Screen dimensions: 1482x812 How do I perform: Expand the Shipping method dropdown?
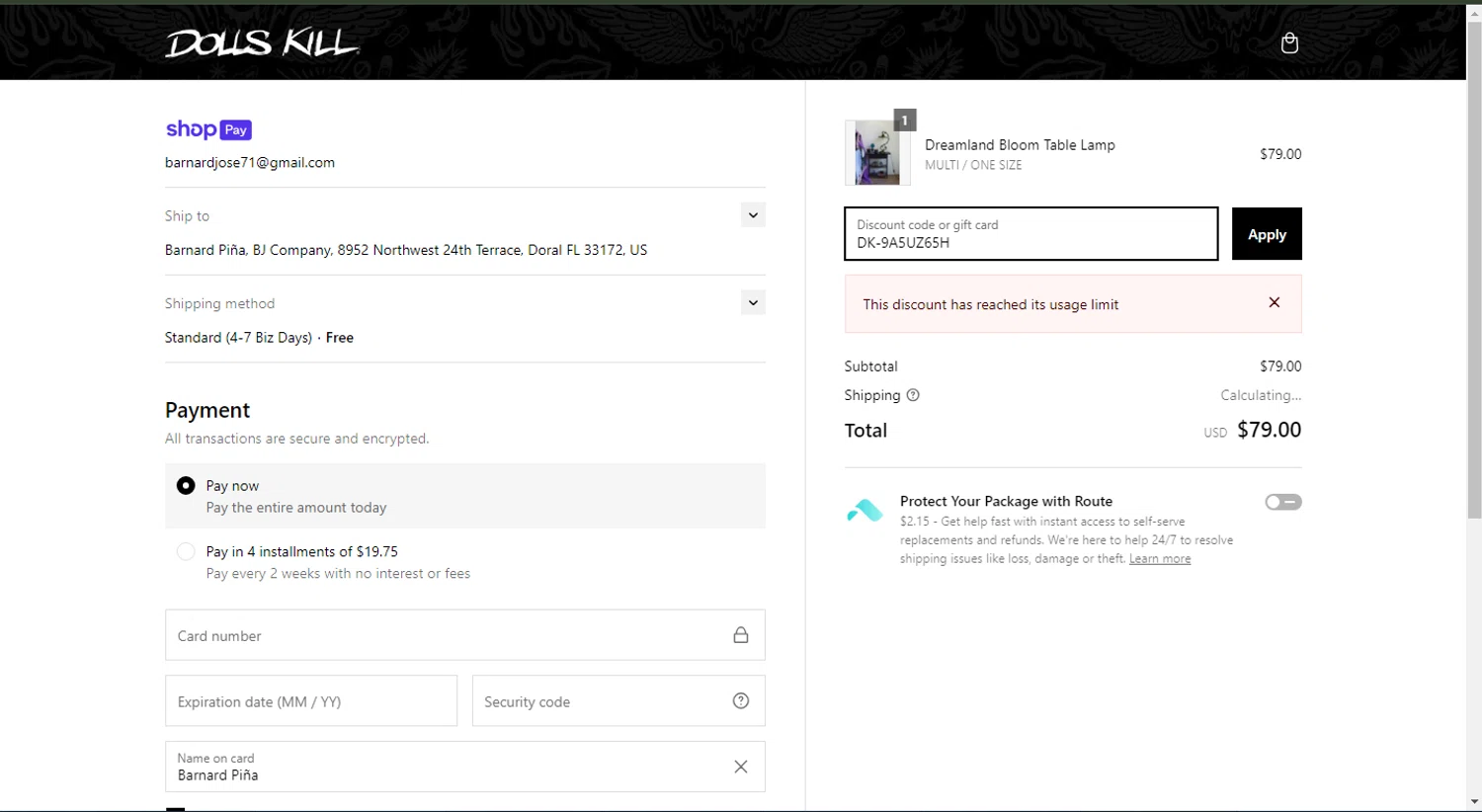coord(753,303)
